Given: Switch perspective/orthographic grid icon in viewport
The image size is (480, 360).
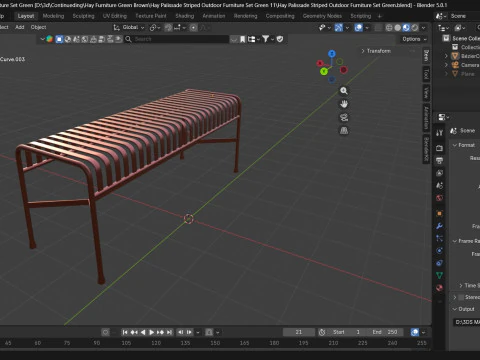Looking at the screenshot, I should (x=344, y=131).
